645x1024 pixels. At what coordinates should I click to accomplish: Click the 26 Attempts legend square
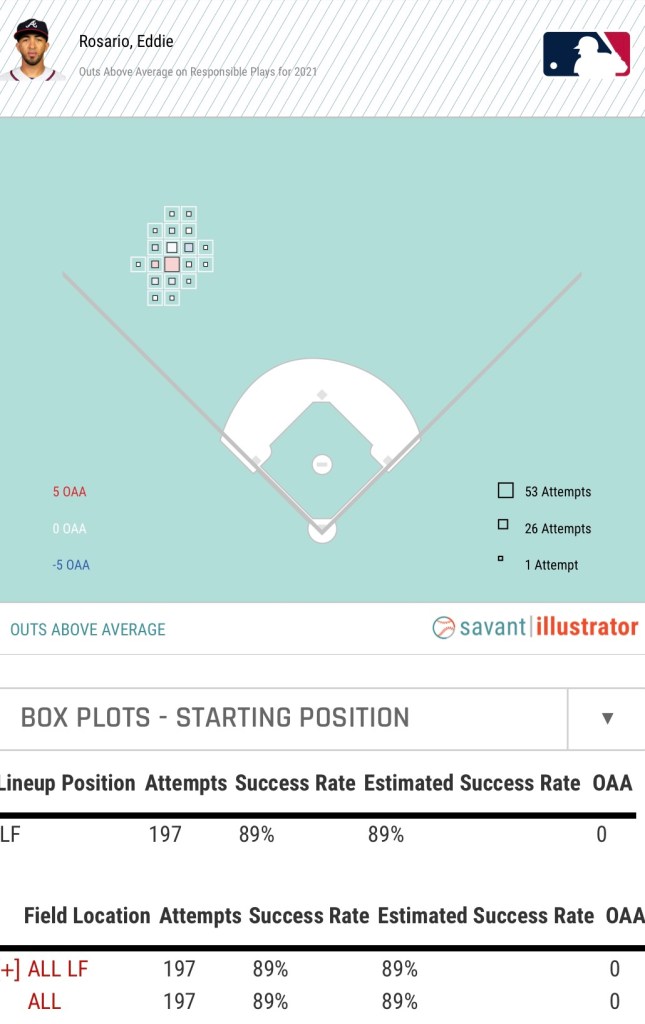click(x=504, y=525)
